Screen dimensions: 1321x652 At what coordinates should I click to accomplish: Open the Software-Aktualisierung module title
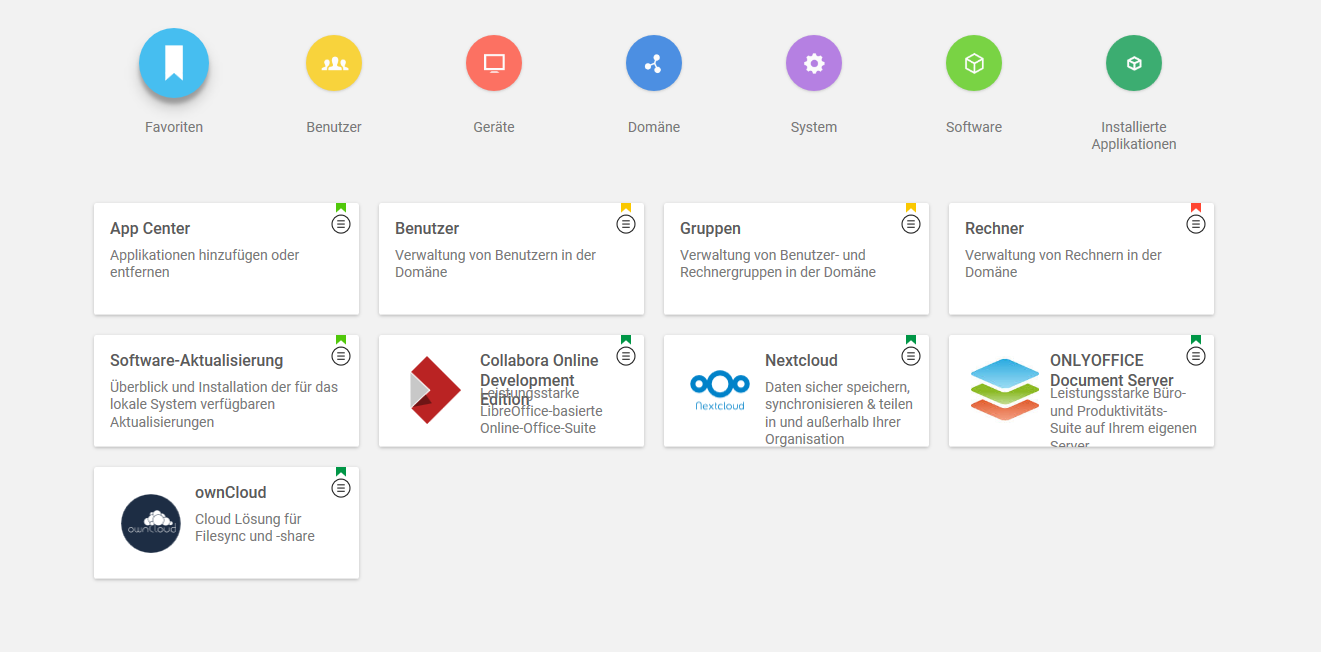point(196,361)
